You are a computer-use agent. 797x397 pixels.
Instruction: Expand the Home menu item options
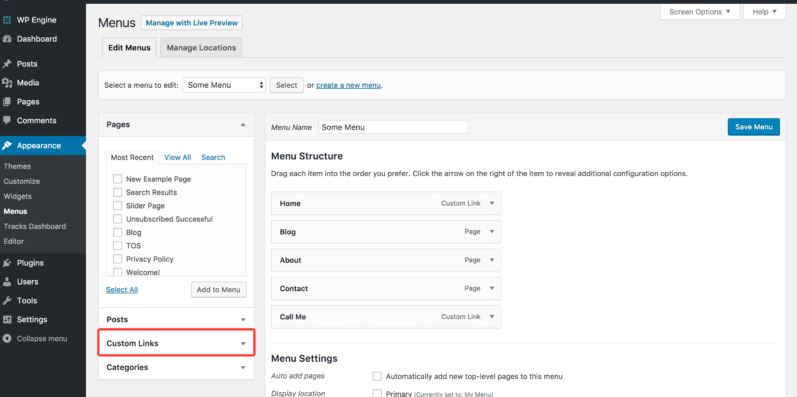tap(492, 203)
